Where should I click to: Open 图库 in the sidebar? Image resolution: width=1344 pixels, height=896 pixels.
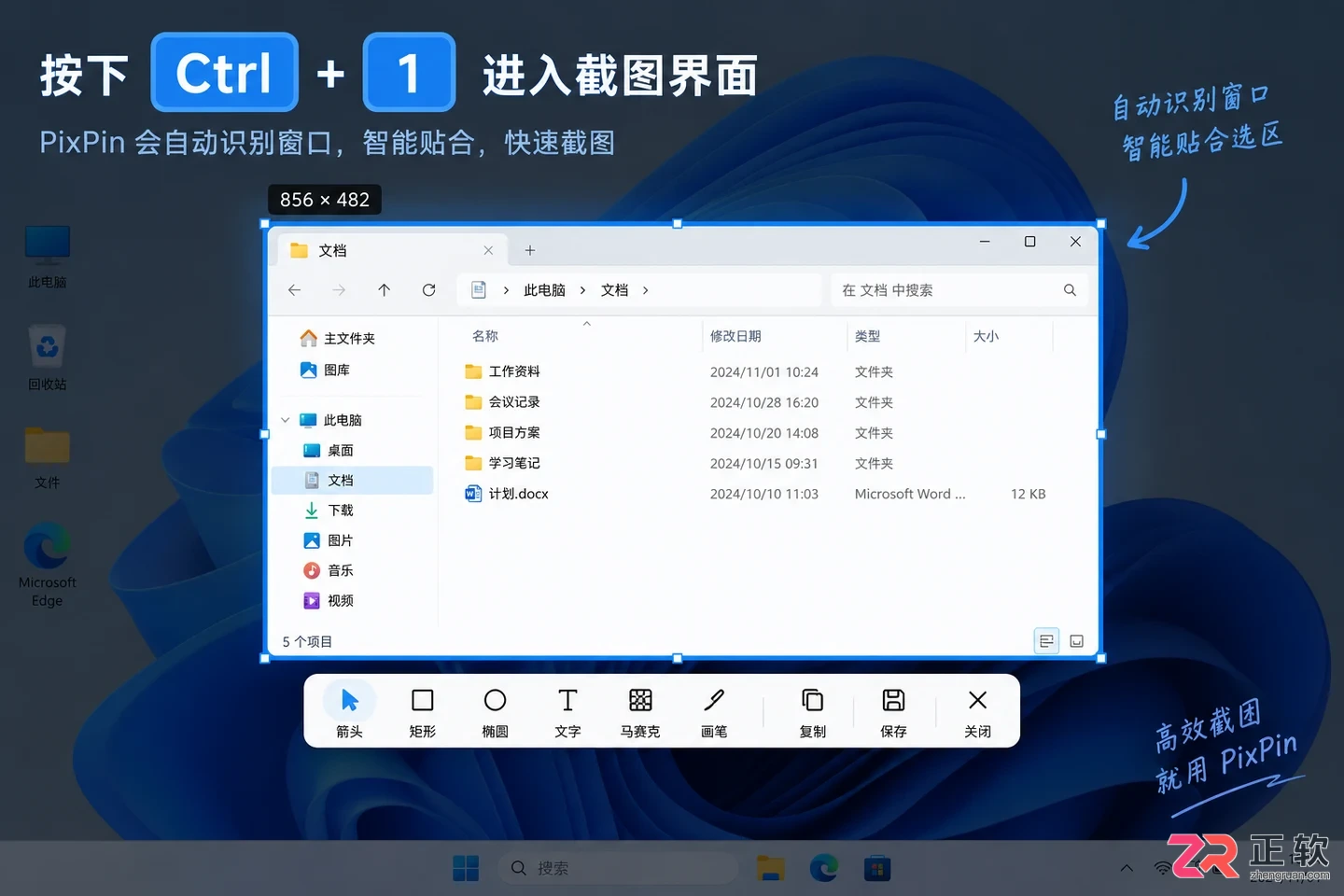[x=325, y=371]
